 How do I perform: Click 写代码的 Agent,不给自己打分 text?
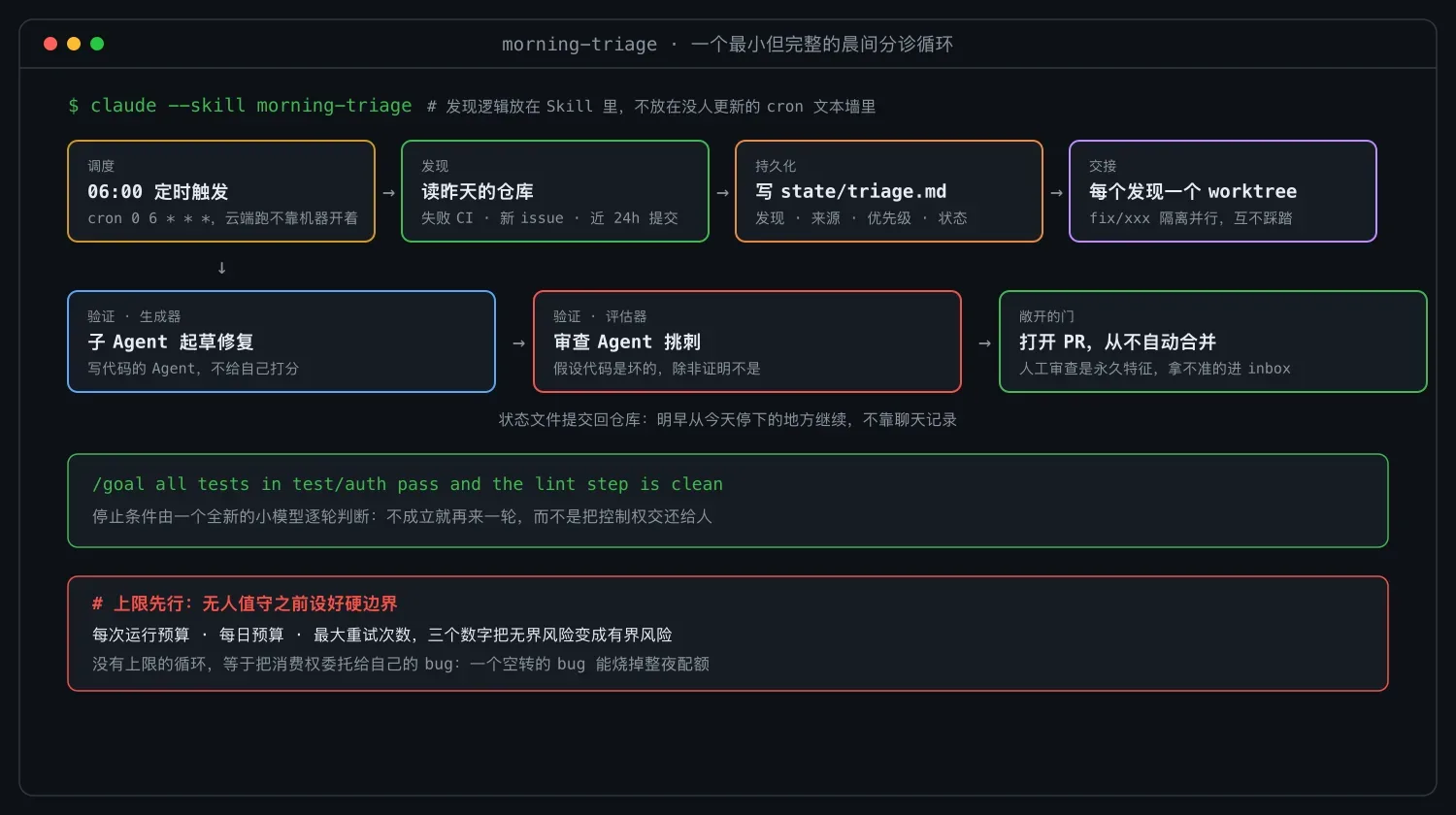193,369
